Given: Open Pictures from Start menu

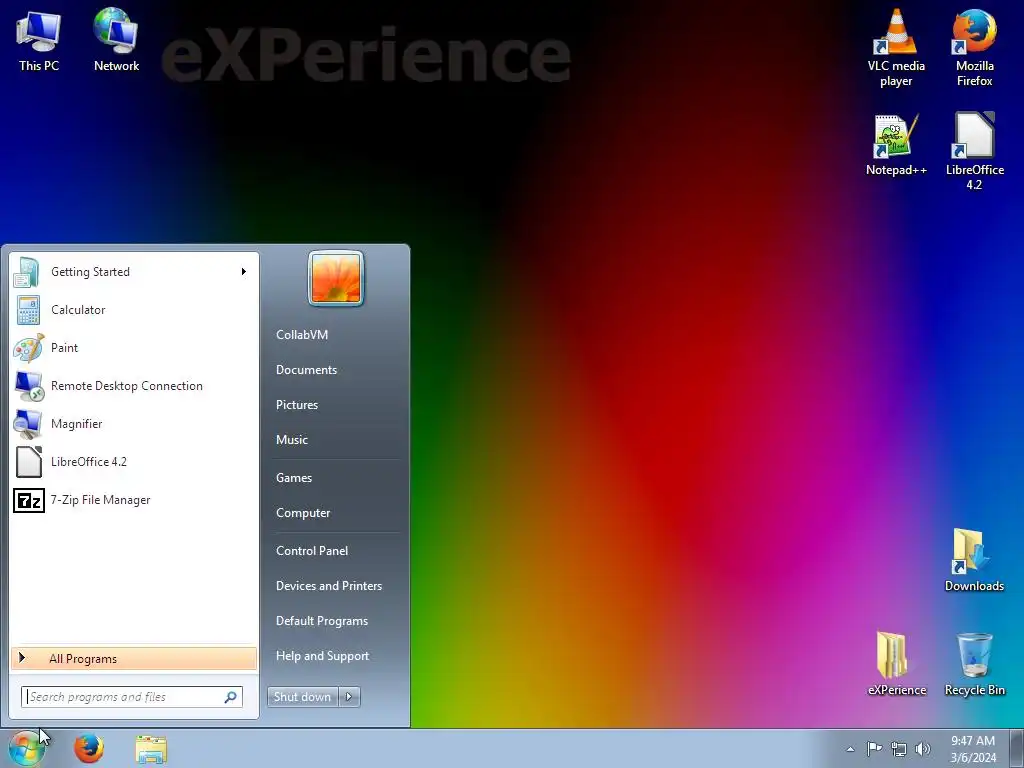Looking at the screenshot, I should pos(297,405).
